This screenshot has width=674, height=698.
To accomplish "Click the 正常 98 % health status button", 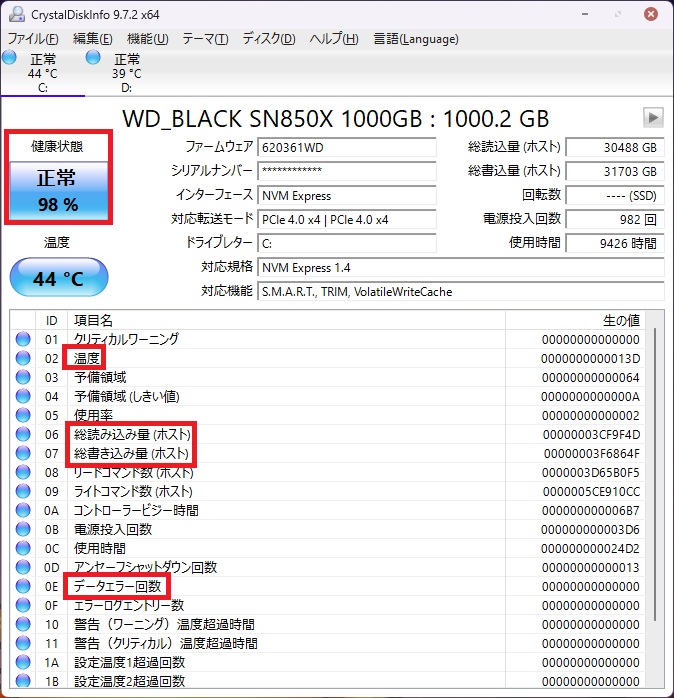I will pyautogui.click(x=57, y=191).
